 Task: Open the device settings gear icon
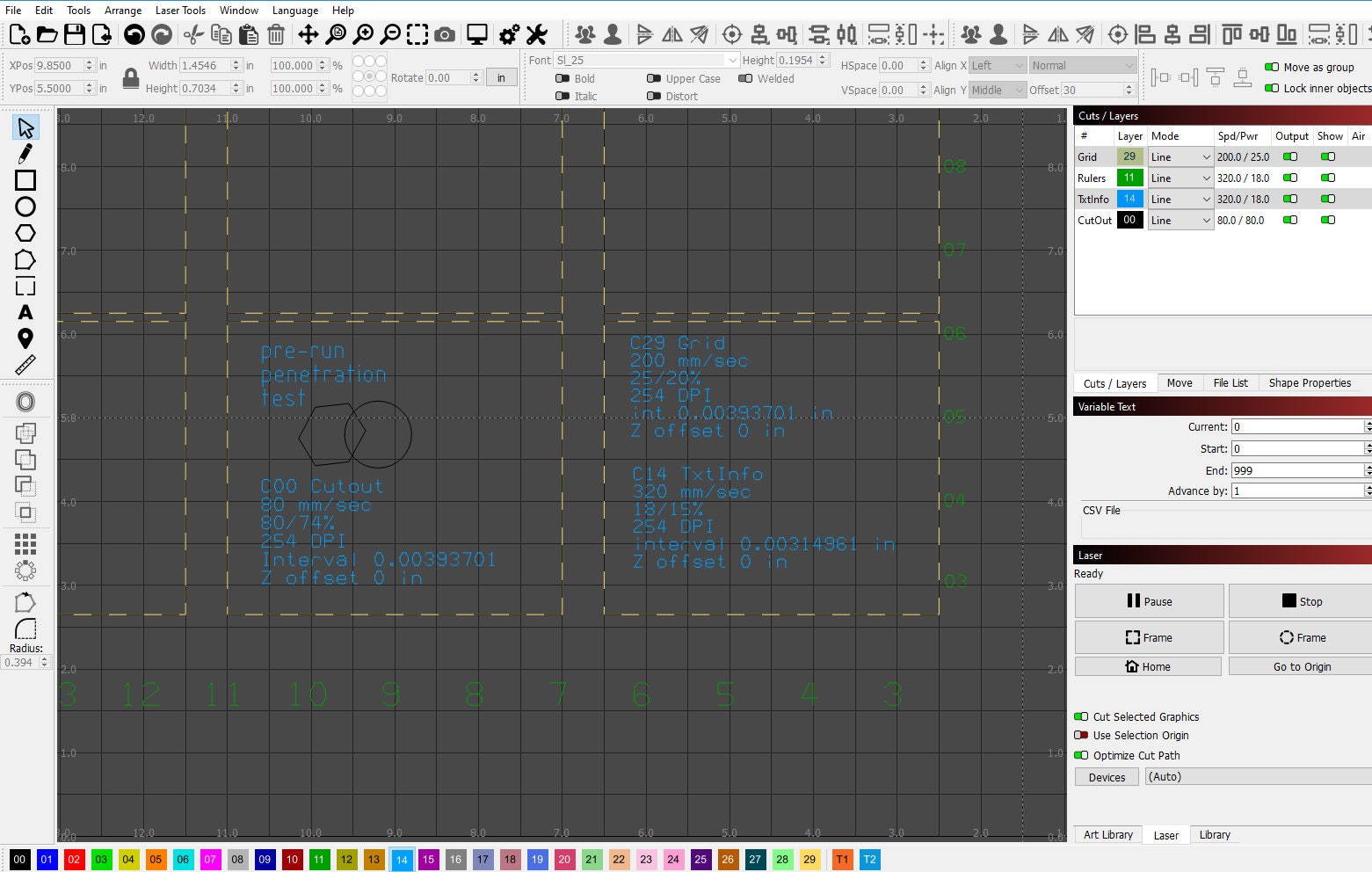[x=507, y=34]
